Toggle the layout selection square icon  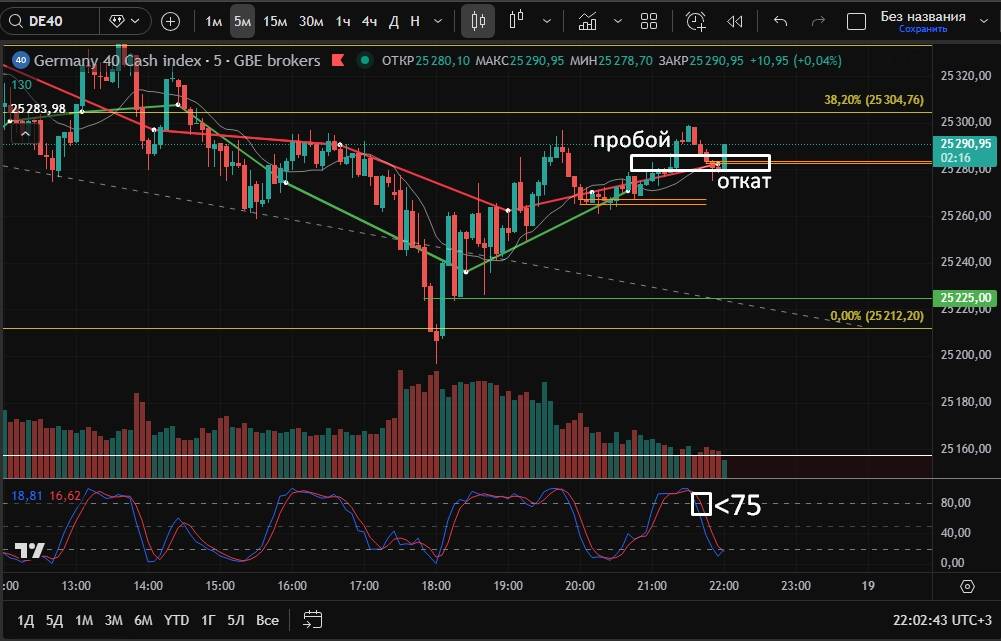tap(856, 21)
